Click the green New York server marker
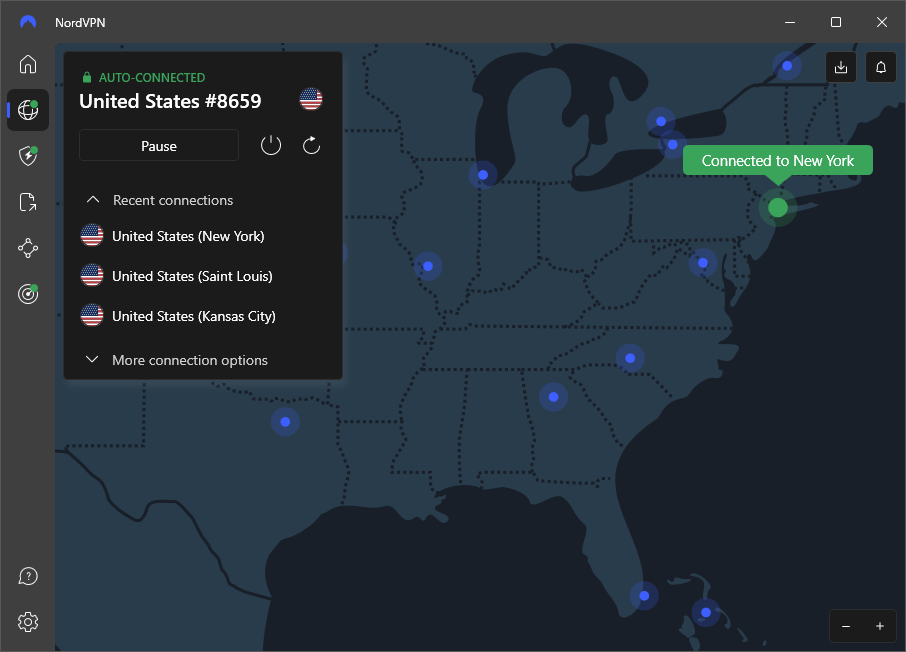The image size is (906, 652). coord(778,208)
